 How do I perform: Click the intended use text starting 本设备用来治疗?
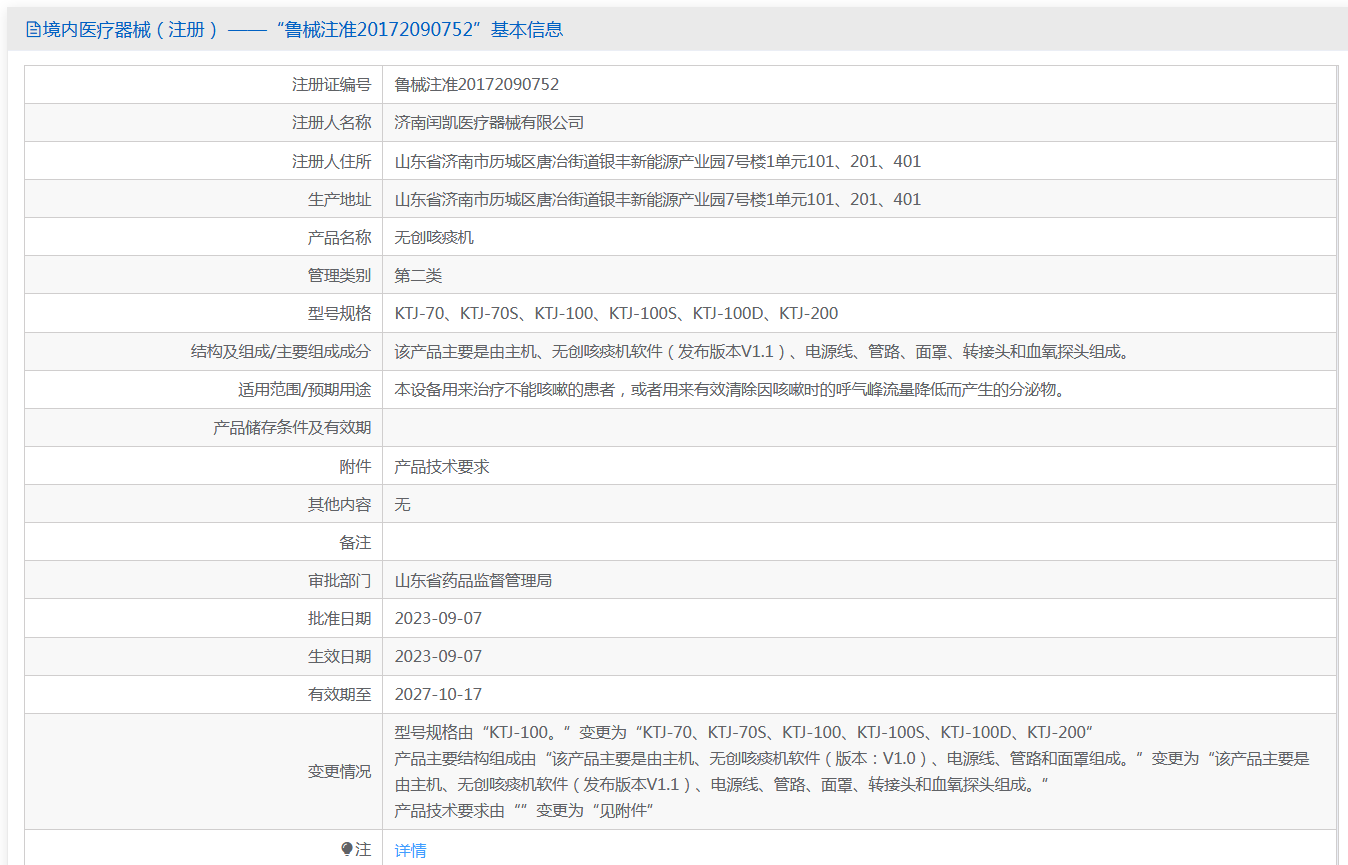[732, 389]
